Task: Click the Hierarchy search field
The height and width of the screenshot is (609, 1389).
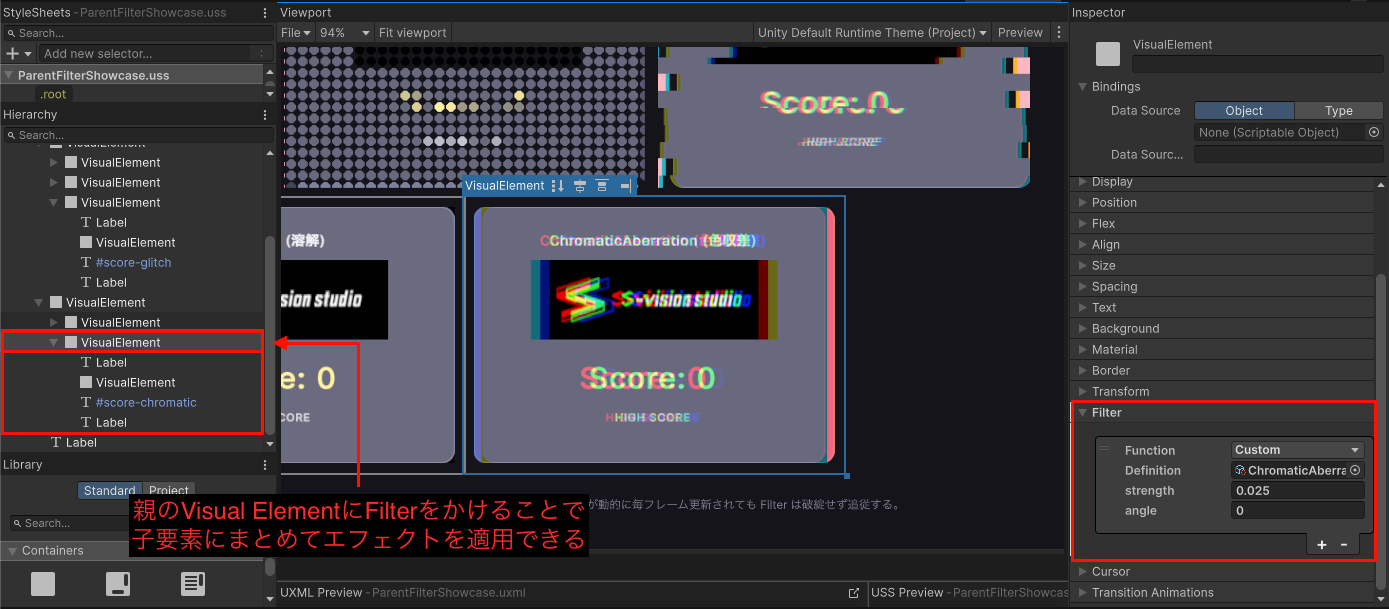Action: pyautogui.click(x=137, y=134)
